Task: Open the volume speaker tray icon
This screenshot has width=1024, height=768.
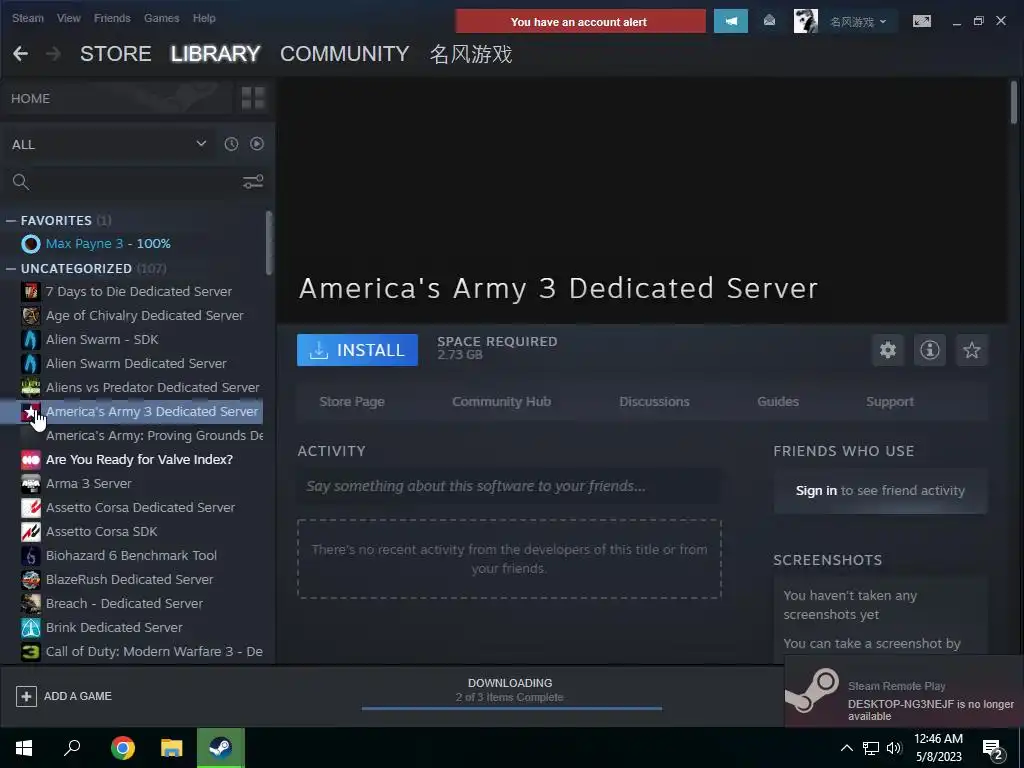Action: click(894, 748)
